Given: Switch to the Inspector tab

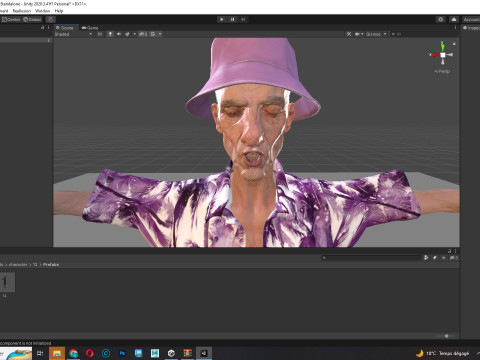Looking at the screenshot, I should [x=471, y=28].
